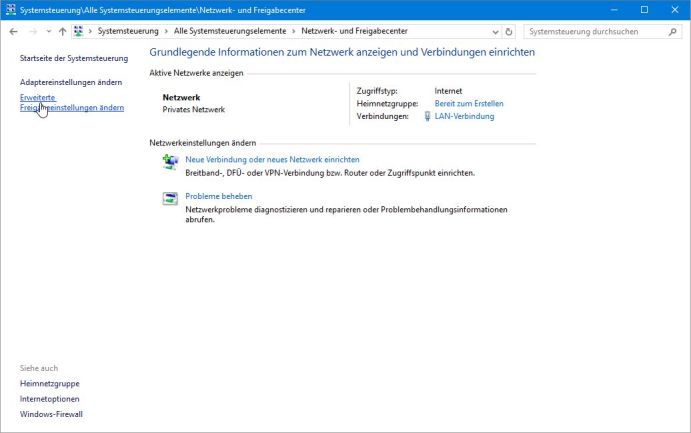The height and width of the screenshot is (433, 691).
Task: Expand chevron before Systemsteuerung breadcrumb
Action: [90, 31]
